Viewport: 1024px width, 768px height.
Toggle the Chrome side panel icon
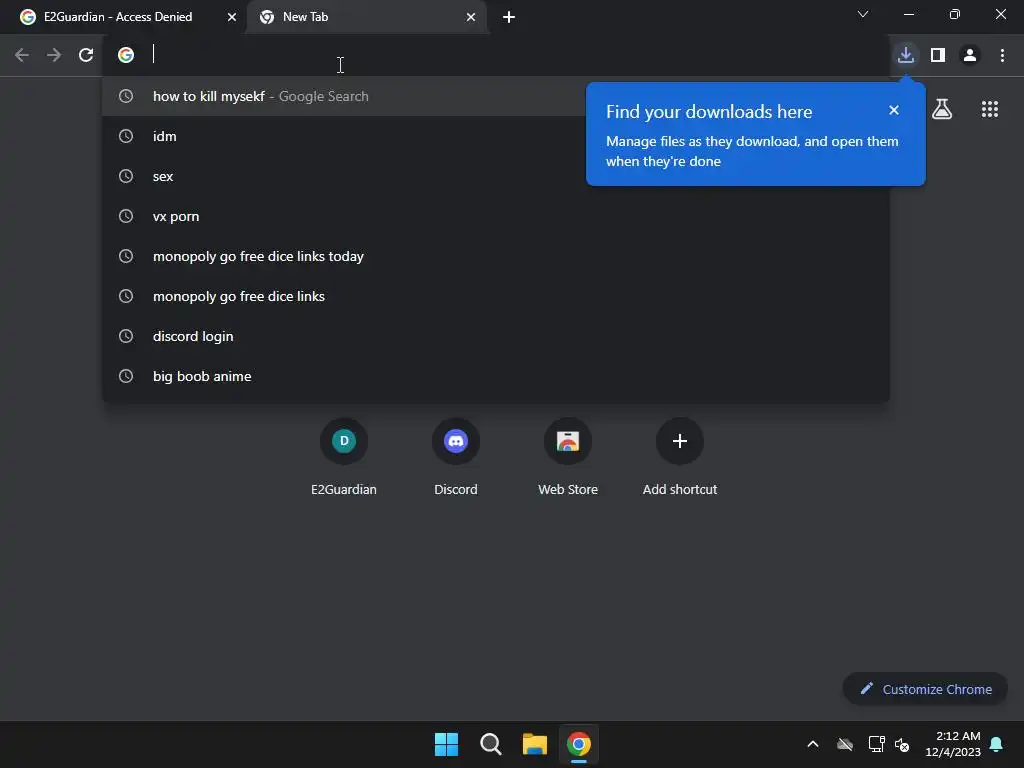pyautogui.click(x=938, y=55)
